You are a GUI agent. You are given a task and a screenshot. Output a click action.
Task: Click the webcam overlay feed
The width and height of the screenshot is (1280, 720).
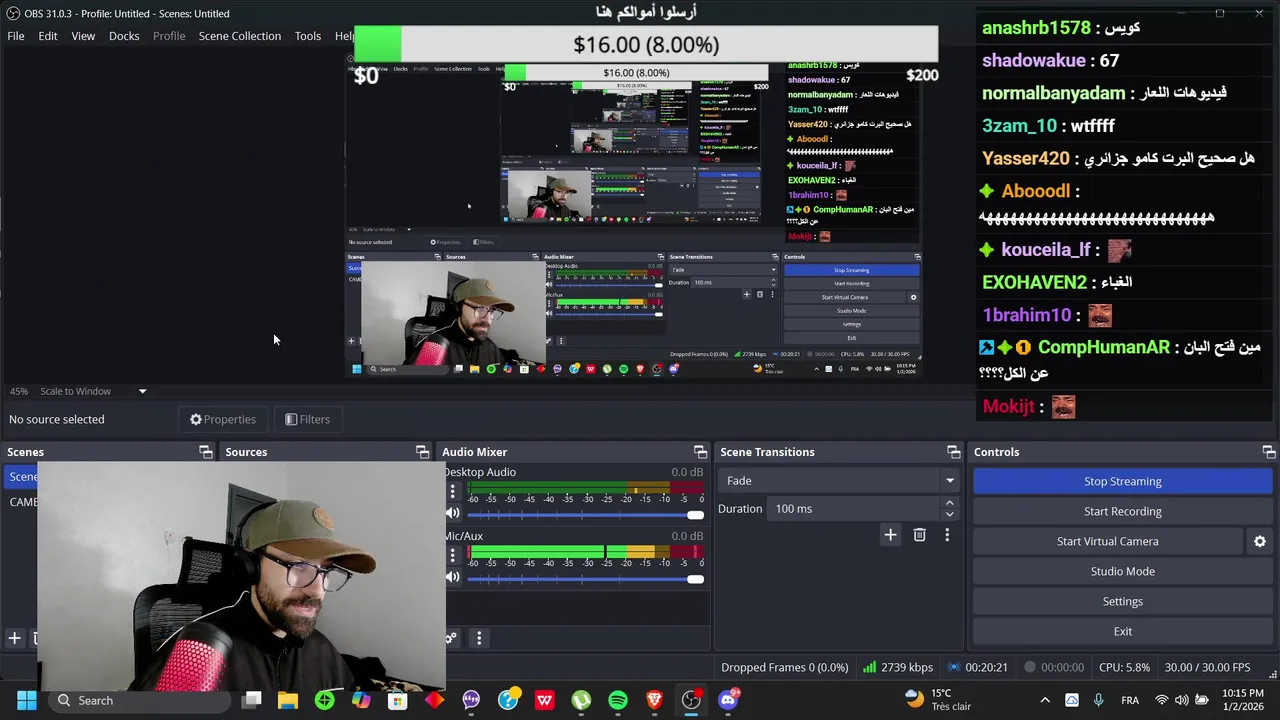[x=241, y=577]
